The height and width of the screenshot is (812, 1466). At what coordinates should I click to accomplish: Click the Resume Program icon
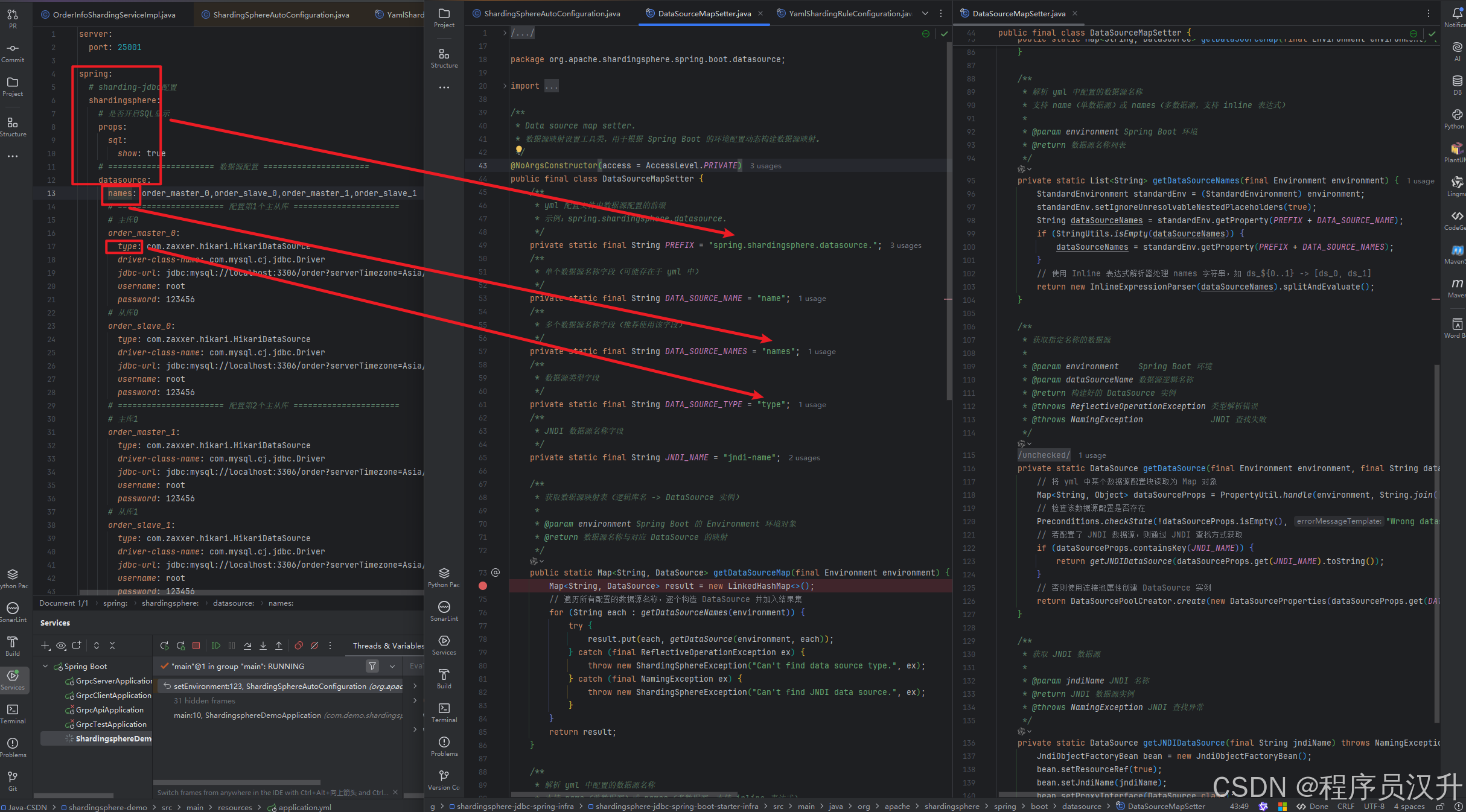tap(215, 645)
